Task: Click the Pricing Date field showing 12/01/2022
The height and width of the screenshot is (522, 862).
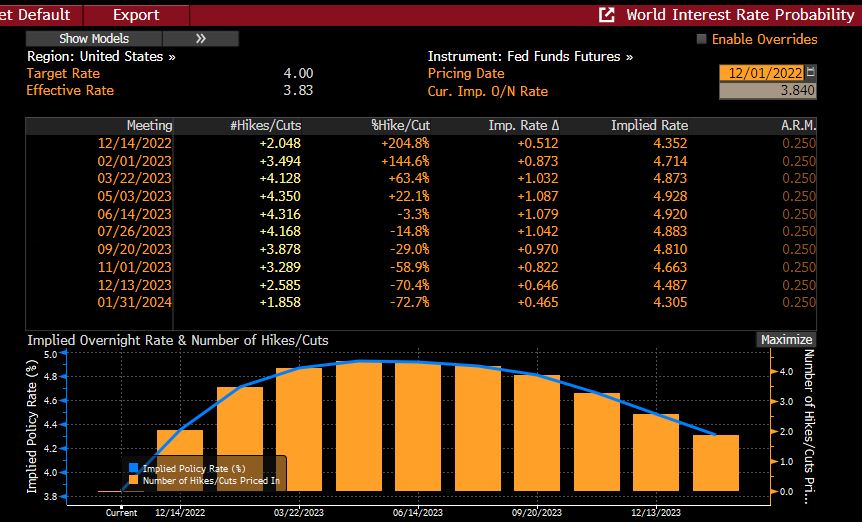Action: coord(761,73)
